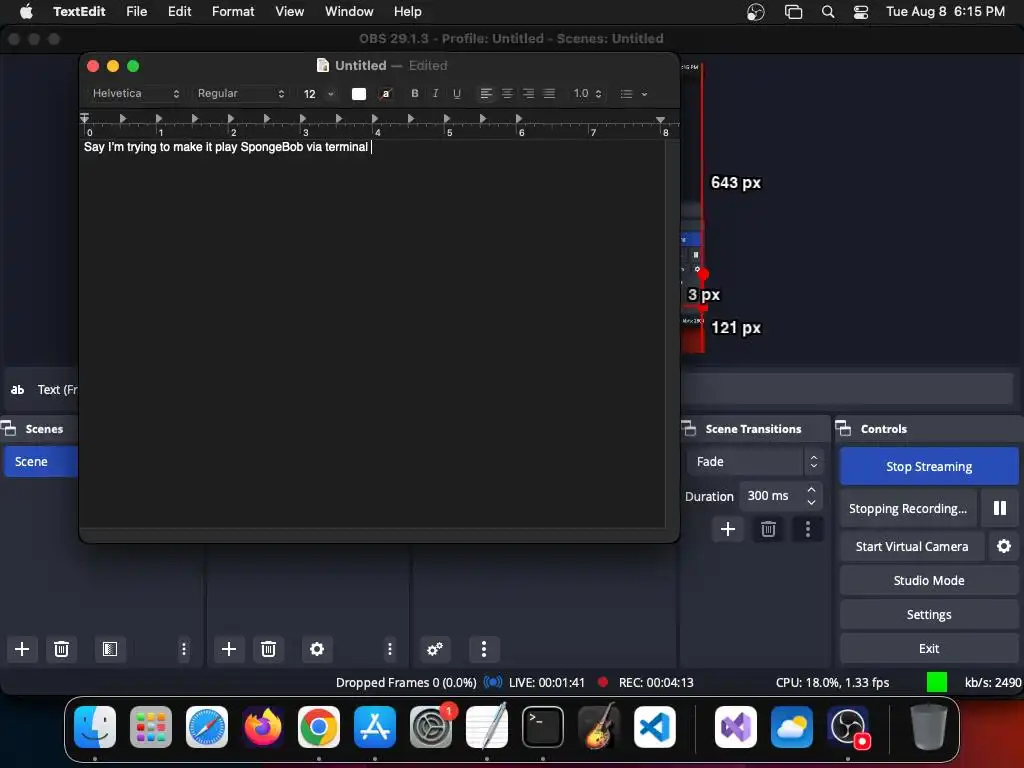Remove the selected scene
The image size is (1024, 768).
[61, 649]
